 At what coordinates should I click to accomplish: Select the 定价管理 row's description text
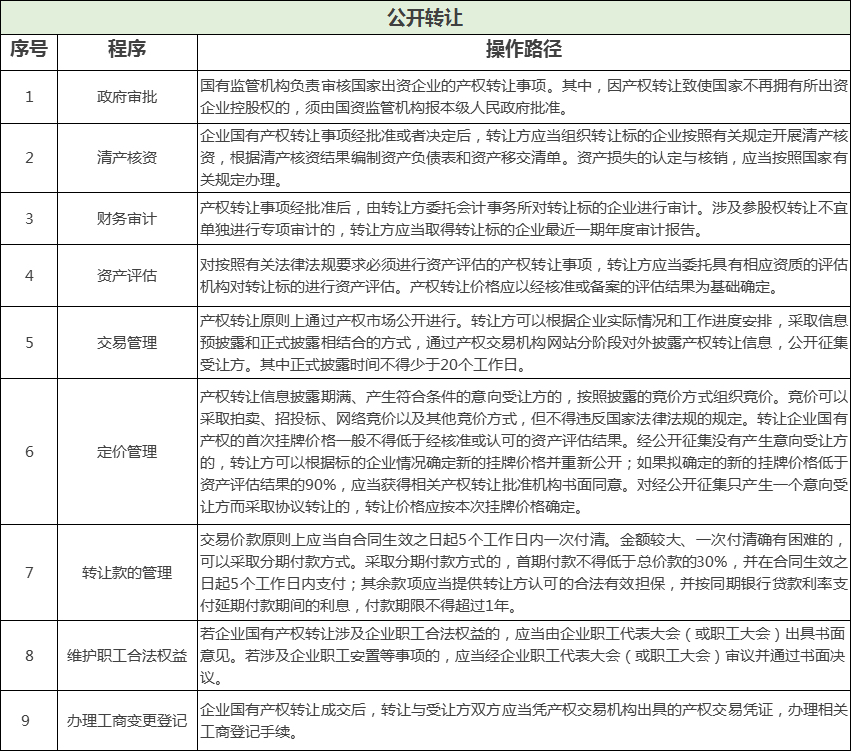point(523,451)
